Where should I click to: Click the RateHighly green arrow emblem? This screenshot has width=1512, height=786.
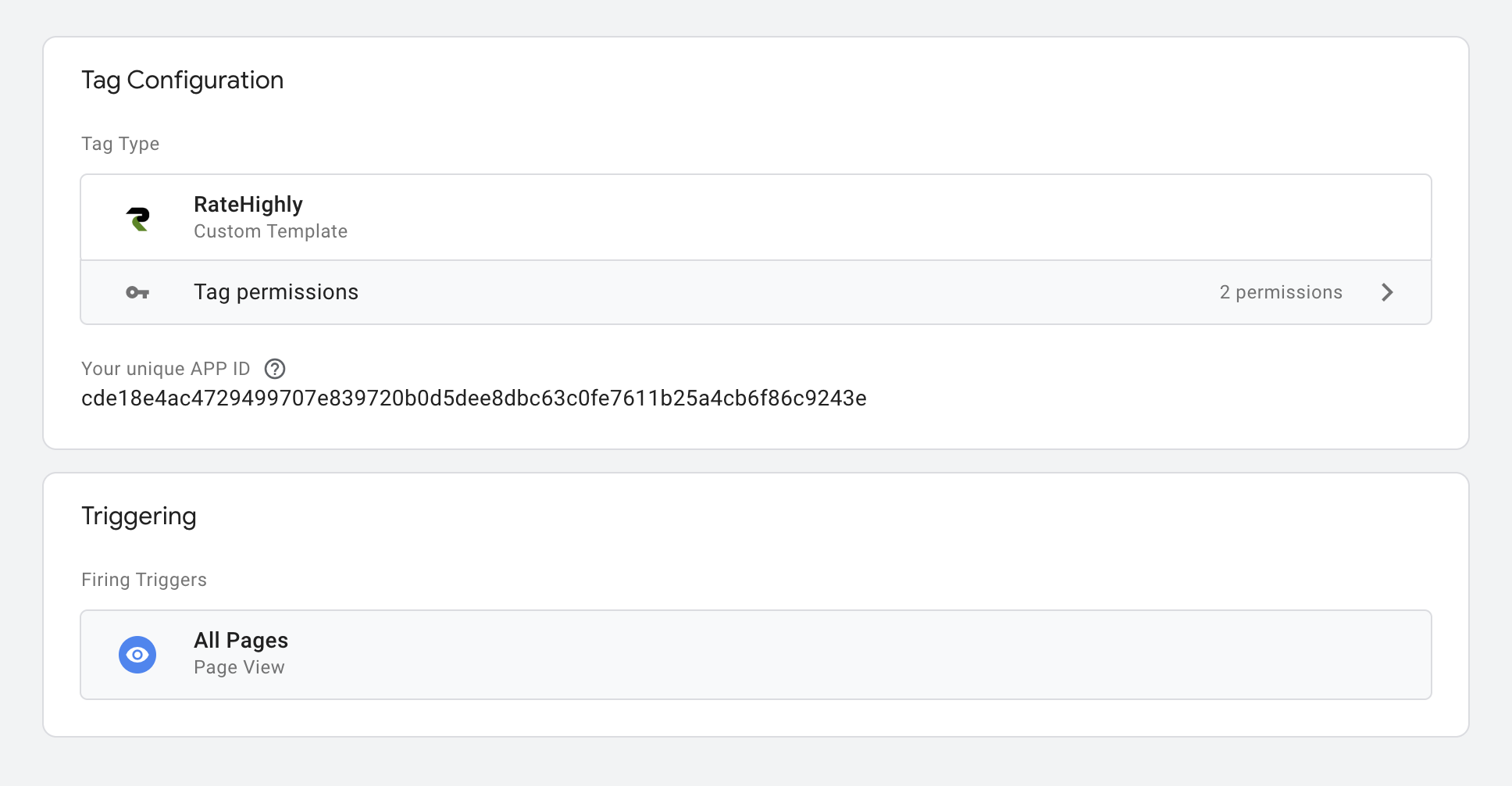[x=138, y=217]
